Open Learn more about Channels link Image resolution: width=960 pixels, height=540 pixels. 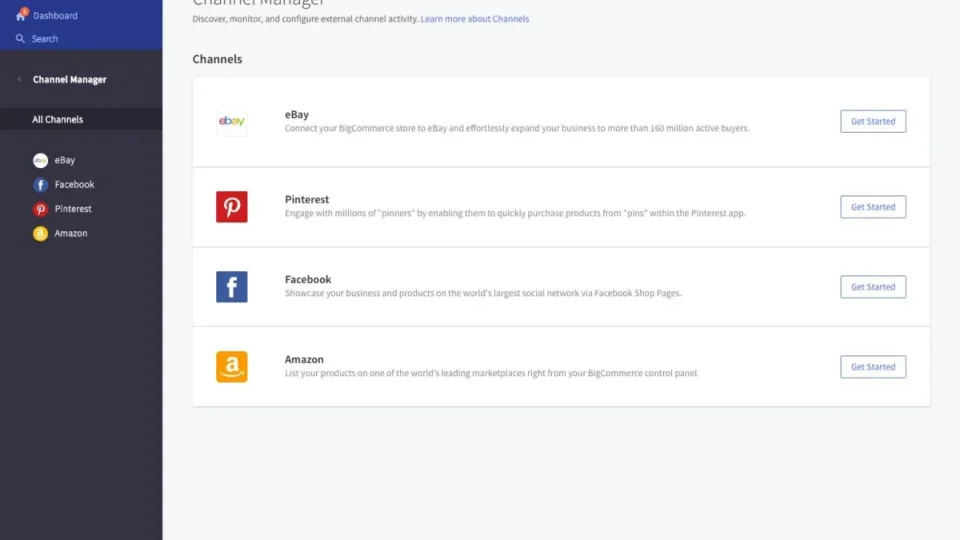pos(474,19)
